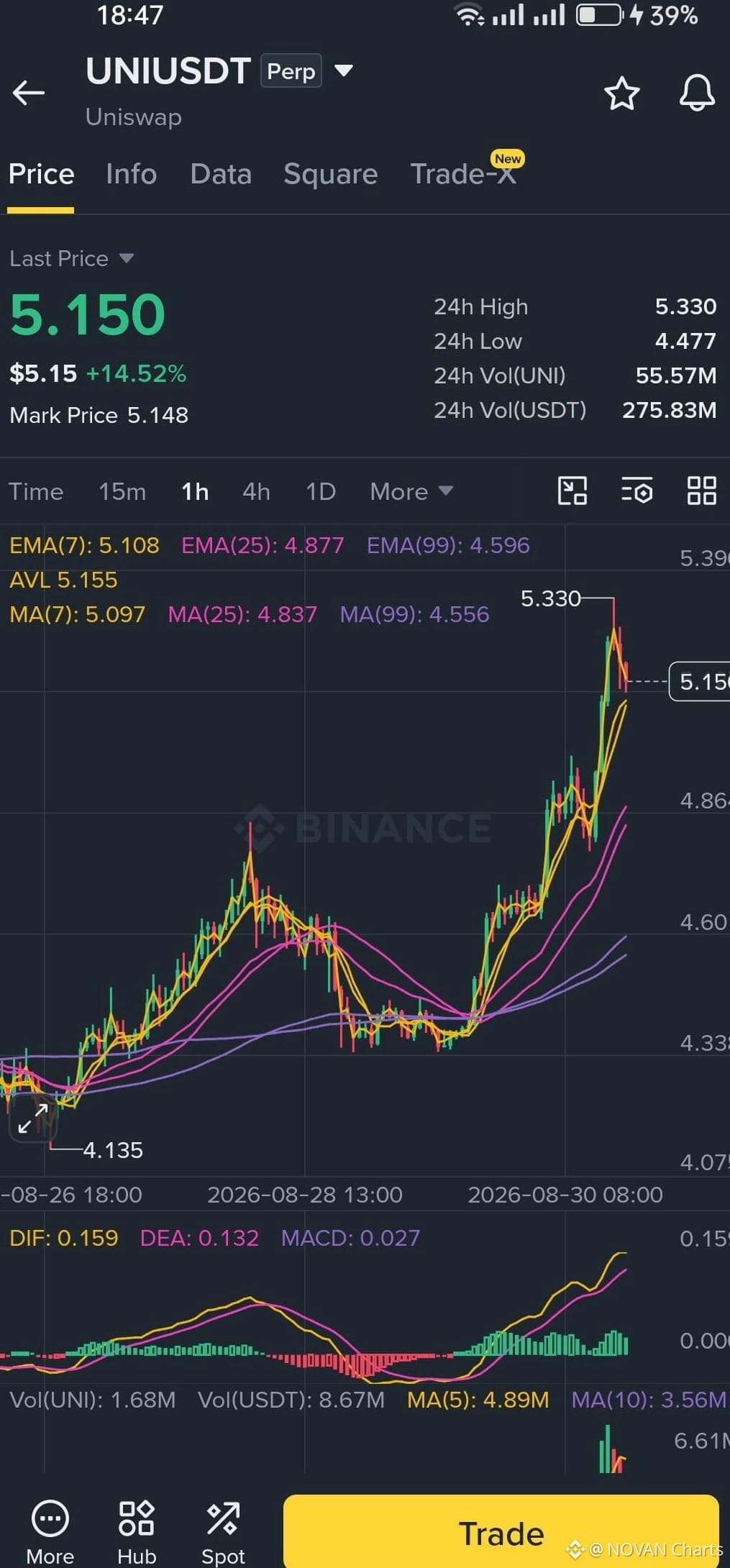730x1568 pixels.
Task: Tap the 24h High value 5.330
Action: click(x=685, y=307)
